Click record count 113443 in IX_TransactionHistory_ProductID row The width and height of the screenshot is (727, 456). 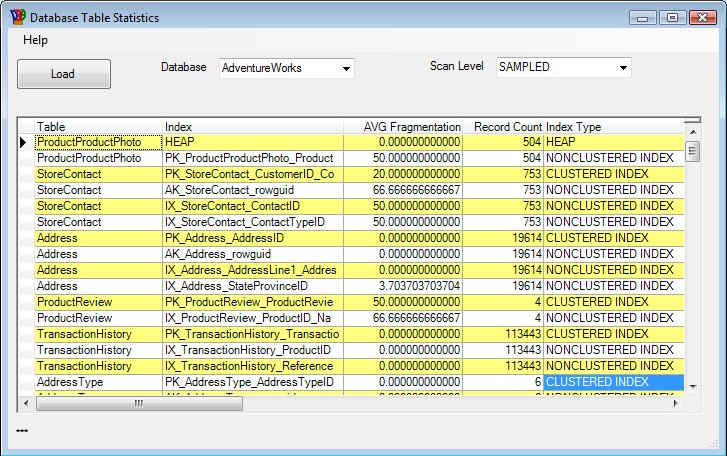pyautogui.click(x=503, y=350)
